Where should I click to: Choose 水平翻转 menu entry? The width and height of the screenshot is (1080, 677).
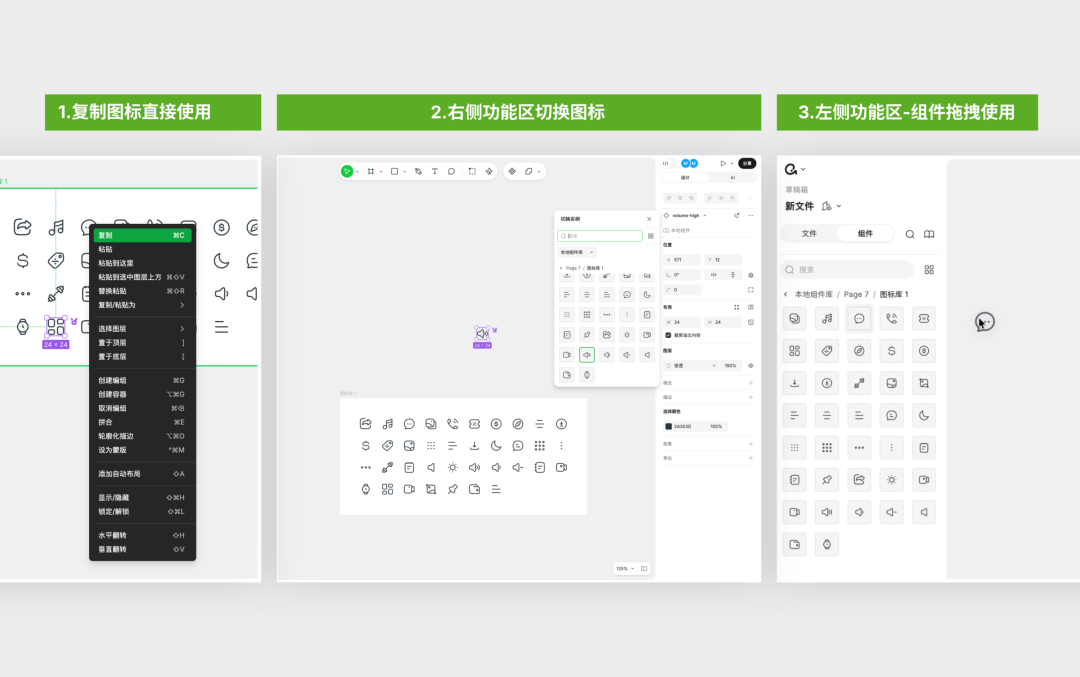coord(143,535)
